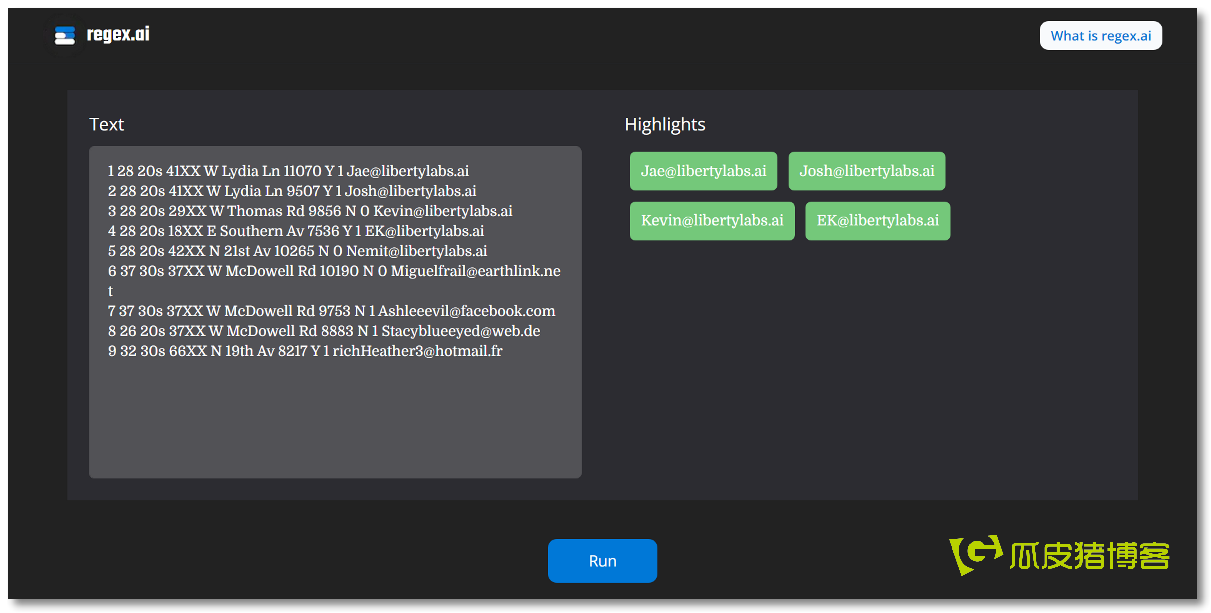Click the green watermark logo icon
This screenshot has width=1211, height=613.
pos(975,554)
